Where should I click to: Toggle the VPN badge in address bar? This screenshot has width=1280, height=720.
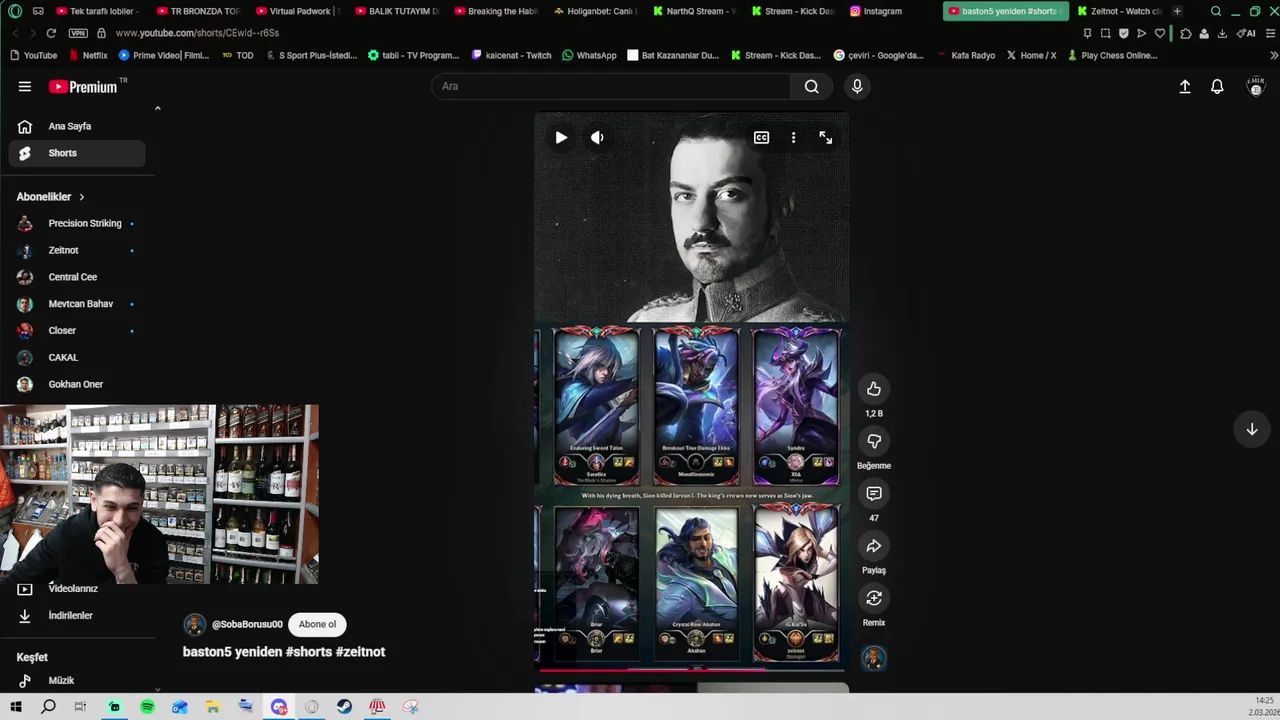[x=79, y=33]
